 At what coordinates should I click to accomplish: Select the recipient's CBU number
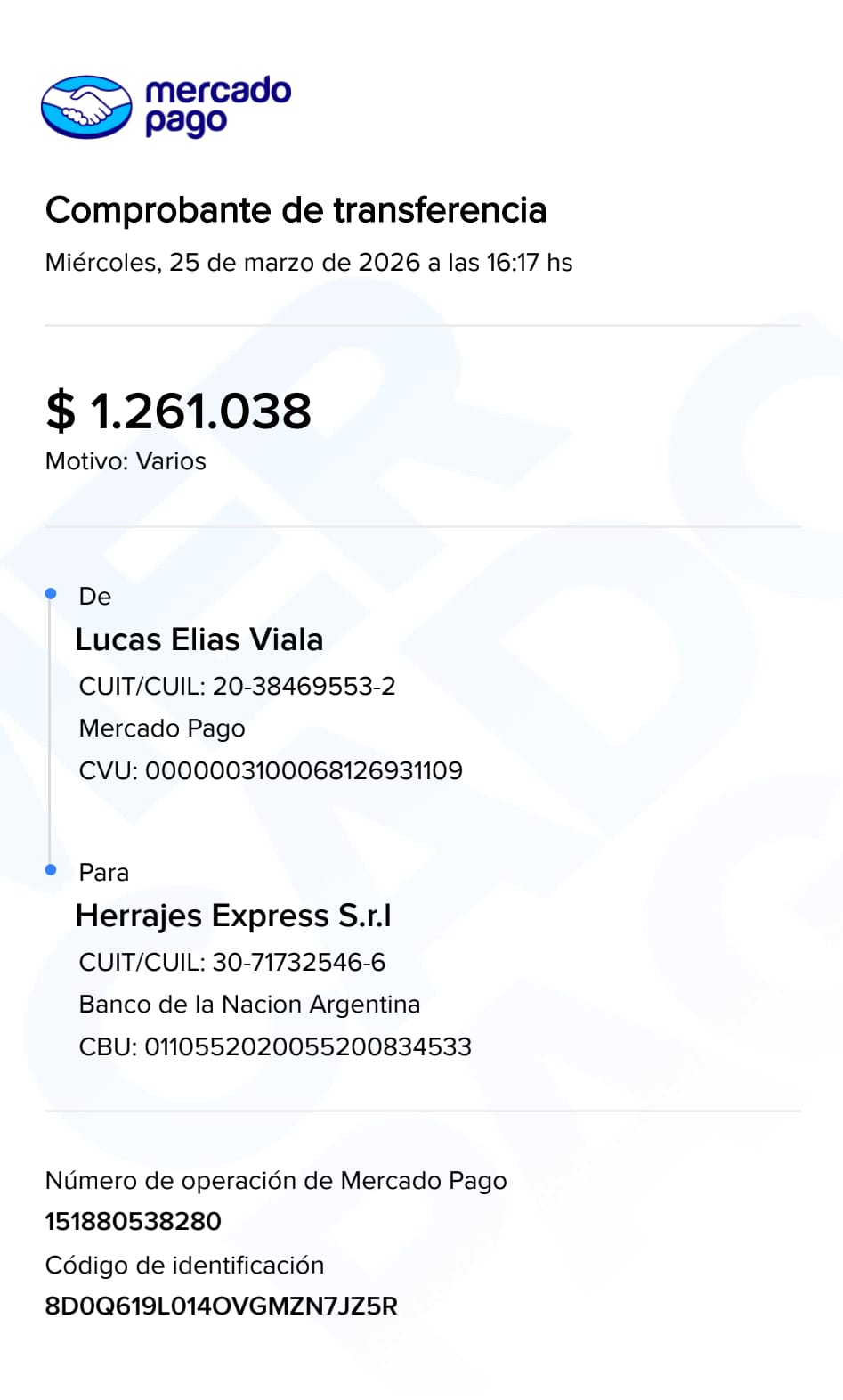tap(275, 1046)
